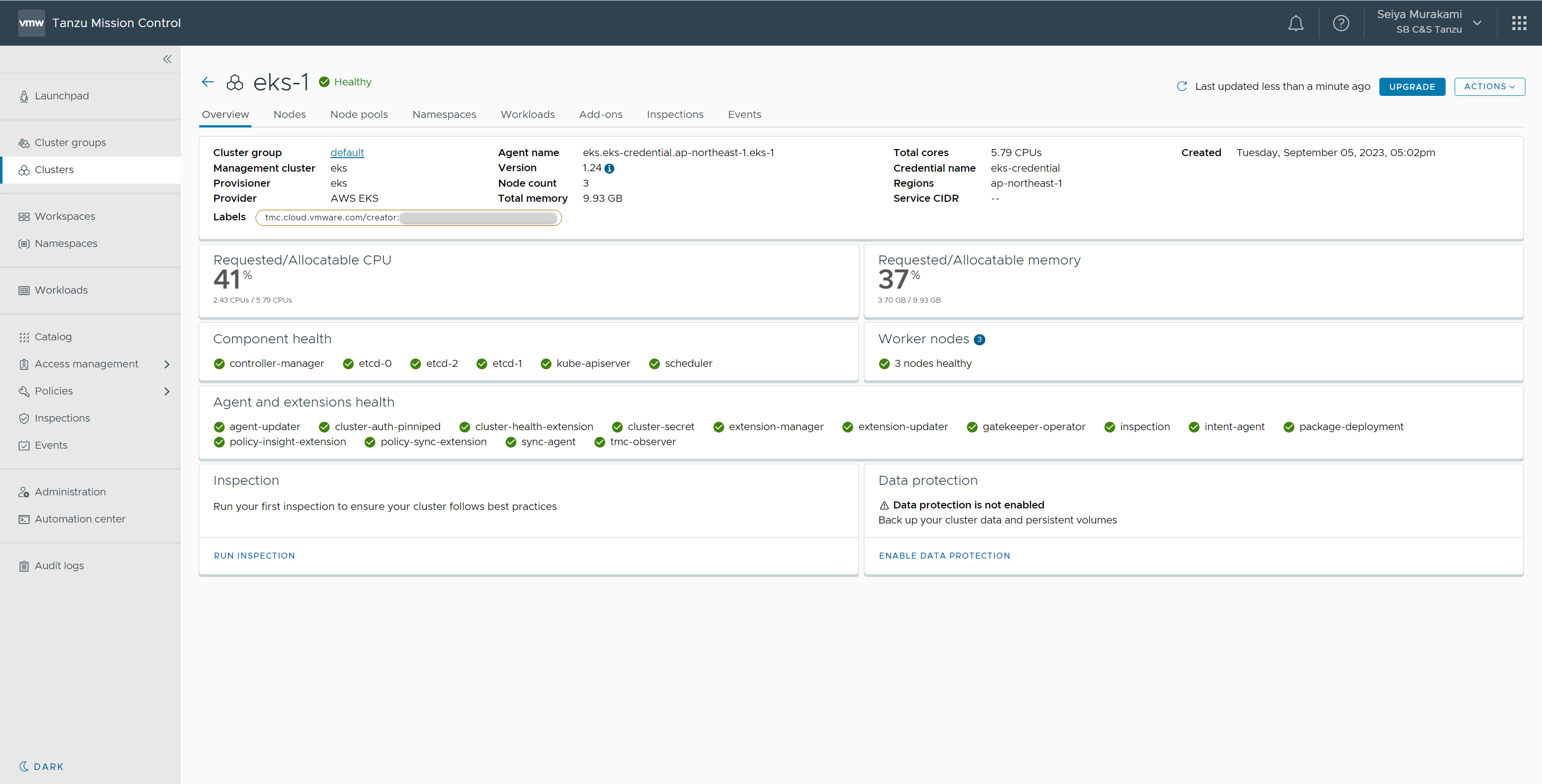Switch to the Node pools tab

[x=358, y=114]
